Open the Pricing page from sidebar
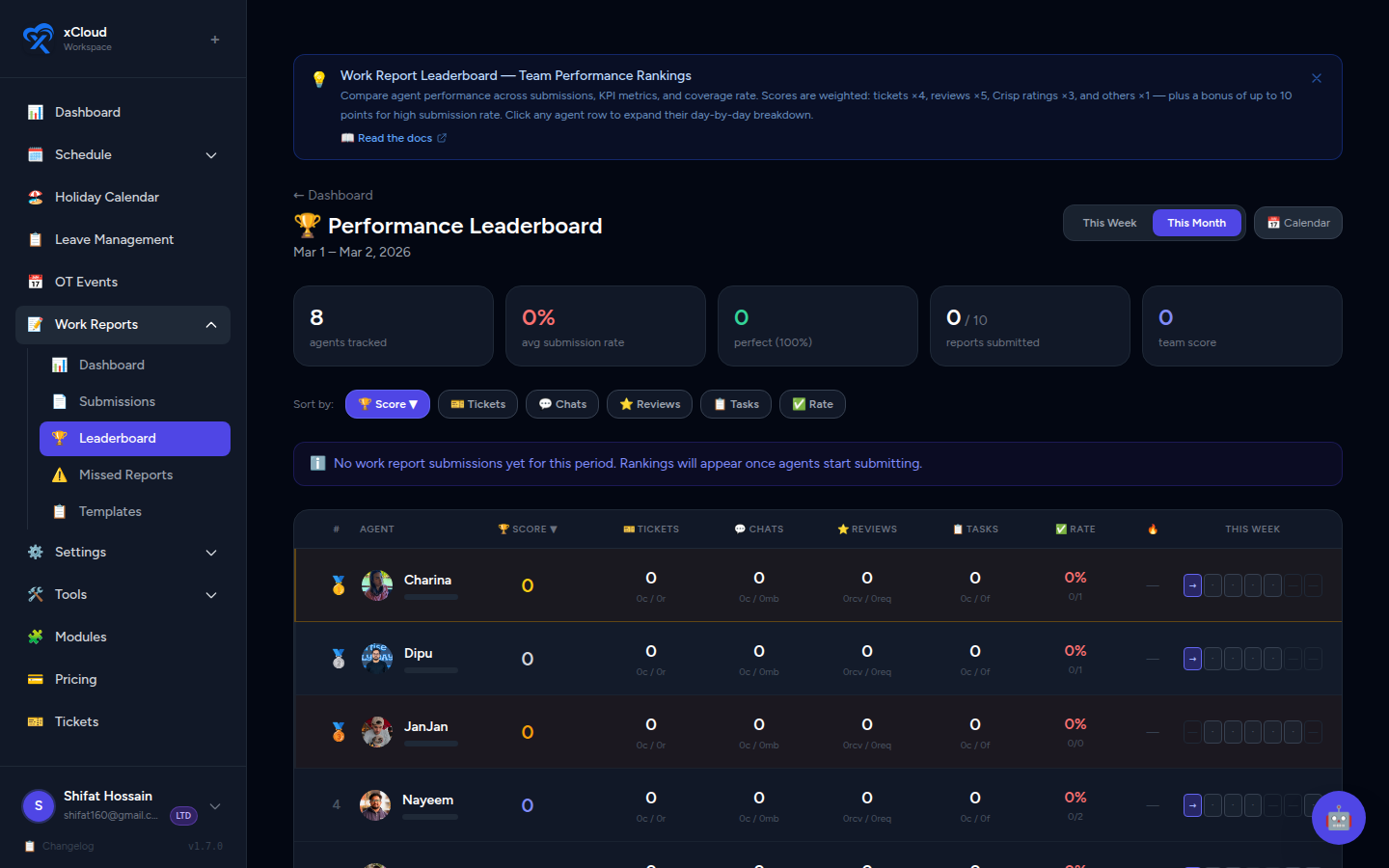 click(x=76, y=679)
